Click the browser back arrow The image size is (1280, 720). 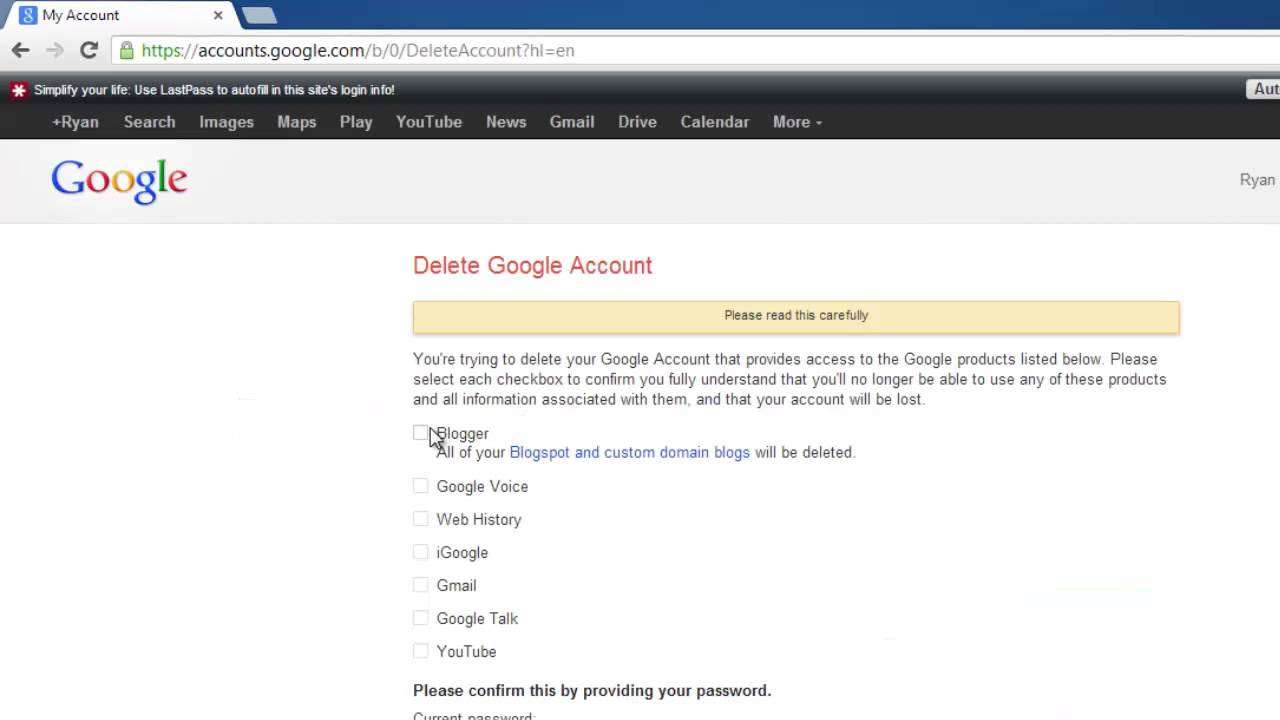pyautogui.click(x=21, y=50)
